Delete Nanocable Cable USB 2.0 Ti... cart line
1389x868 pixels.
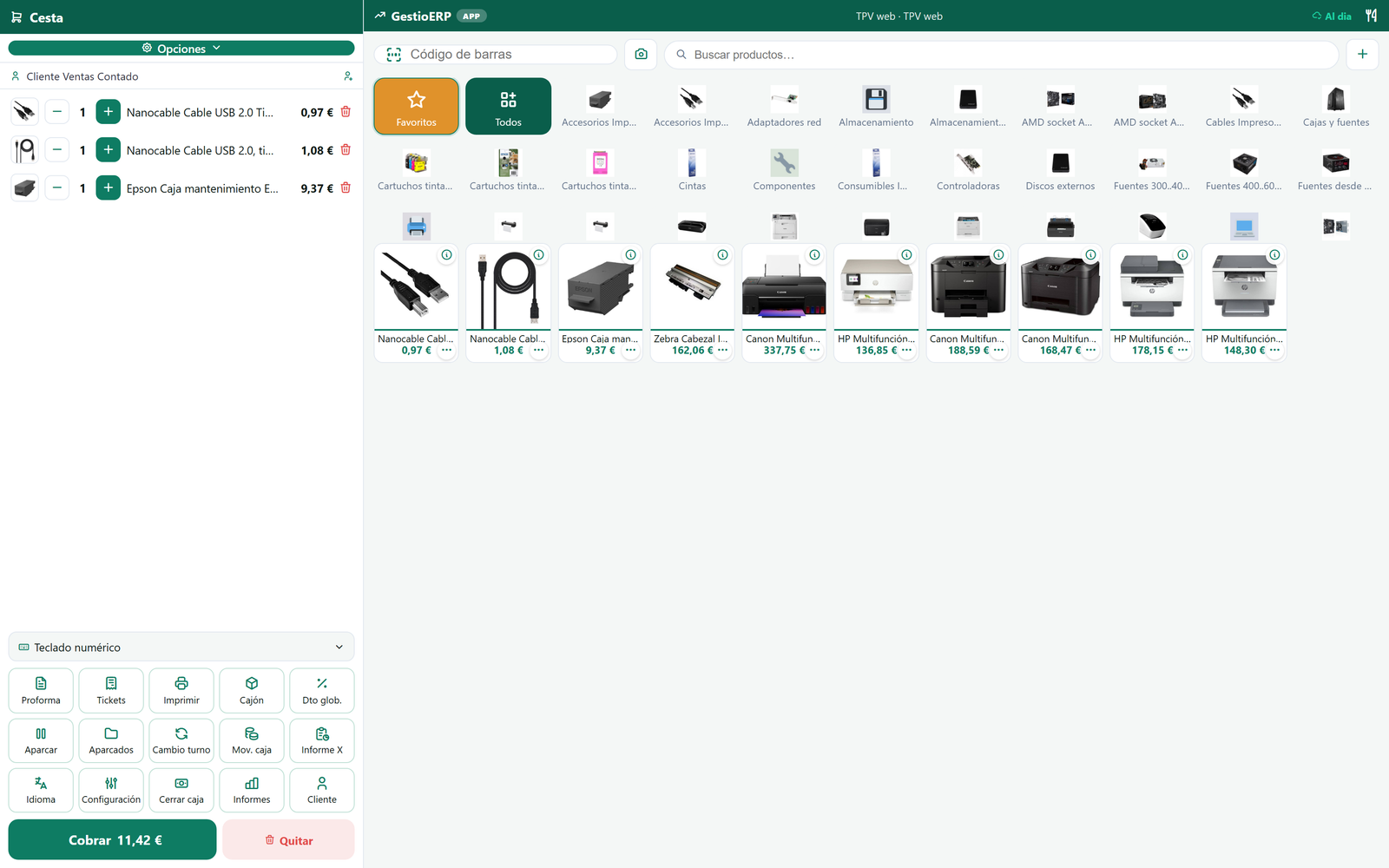(346, 112)
